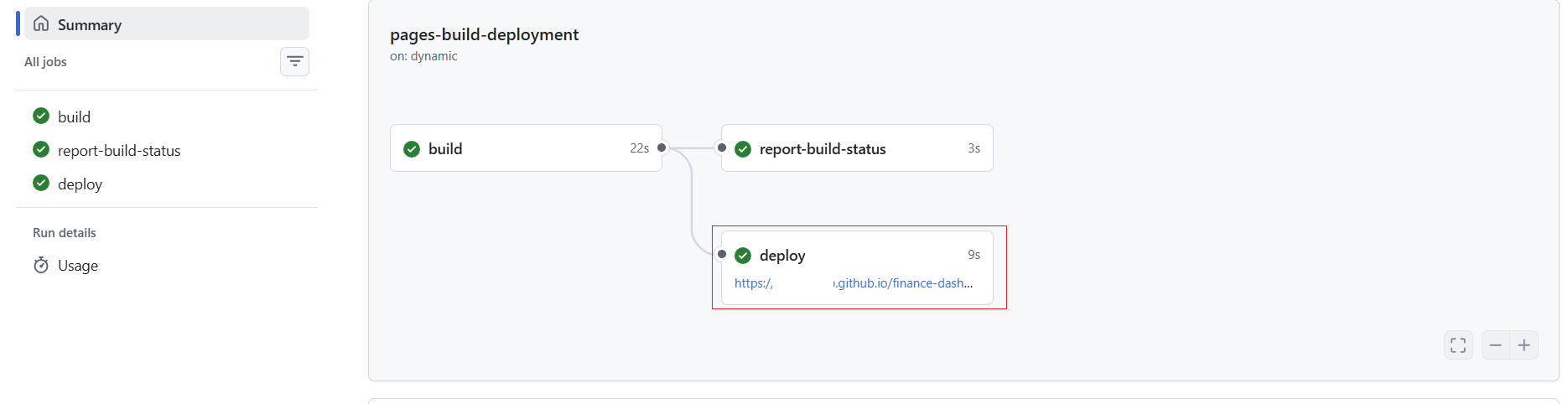Open the job filter button
The image size is (1568, 404).
pyautogui.click(x=294, y=61)
